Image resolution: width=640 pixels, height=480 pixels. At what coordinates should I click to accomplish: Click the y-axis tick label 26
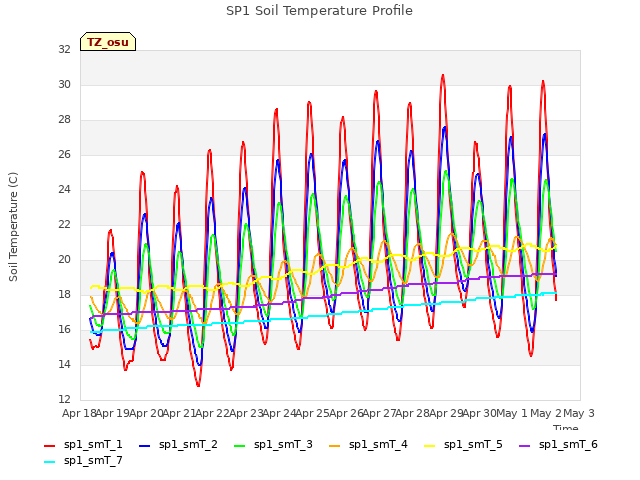coord(64,154)
